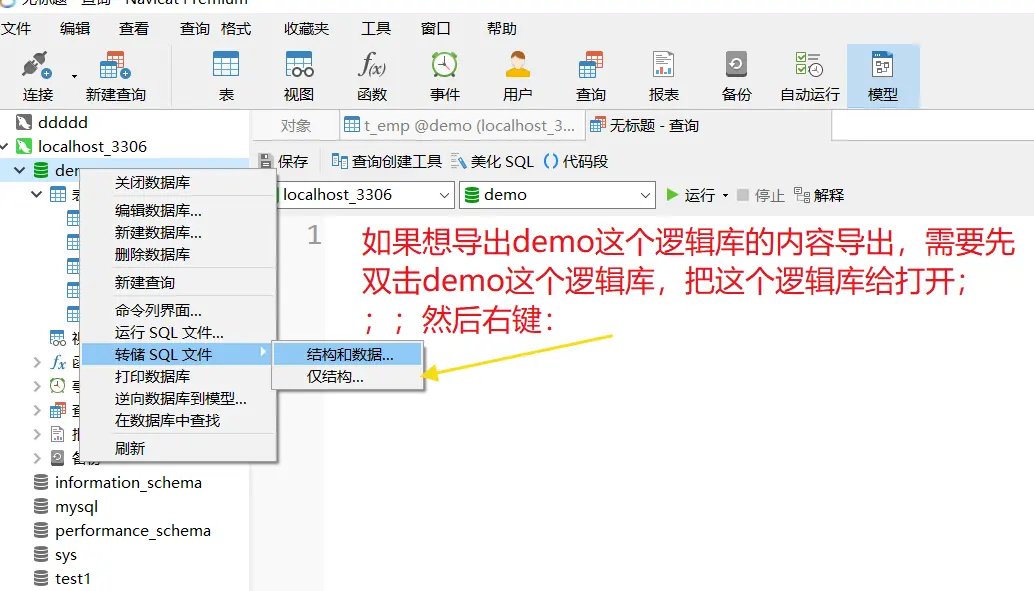Open the 编辑 menu
Screen dimensions: 1034x591
pos(75,28)
